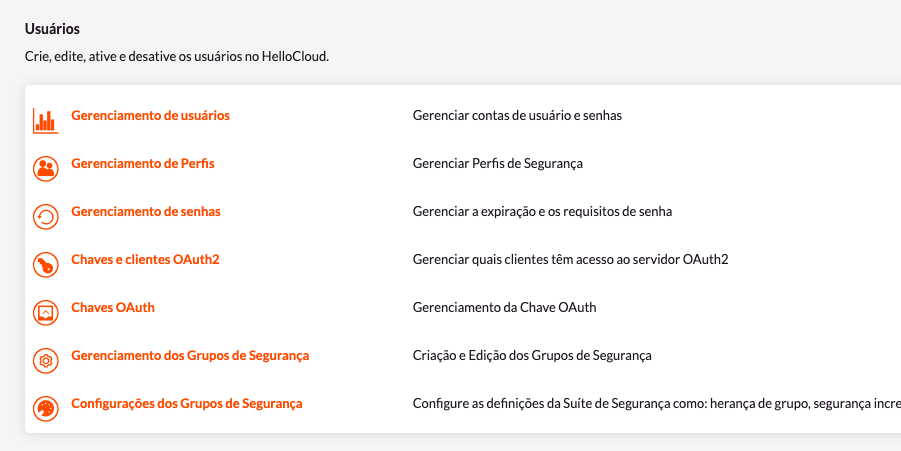Click the description 'Gerenciamento da Chave OAuth'
The width and height of the screenshot is (901, 451).
(505, 307)
